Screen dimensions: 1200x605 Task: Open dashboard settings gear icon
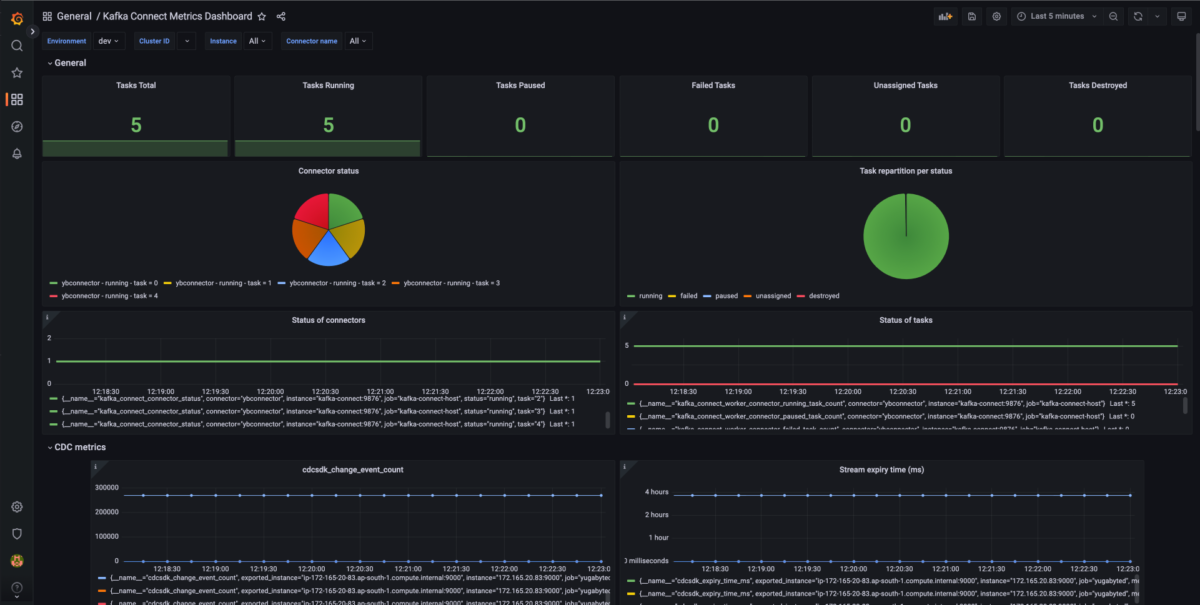click(x=996, y=16)
